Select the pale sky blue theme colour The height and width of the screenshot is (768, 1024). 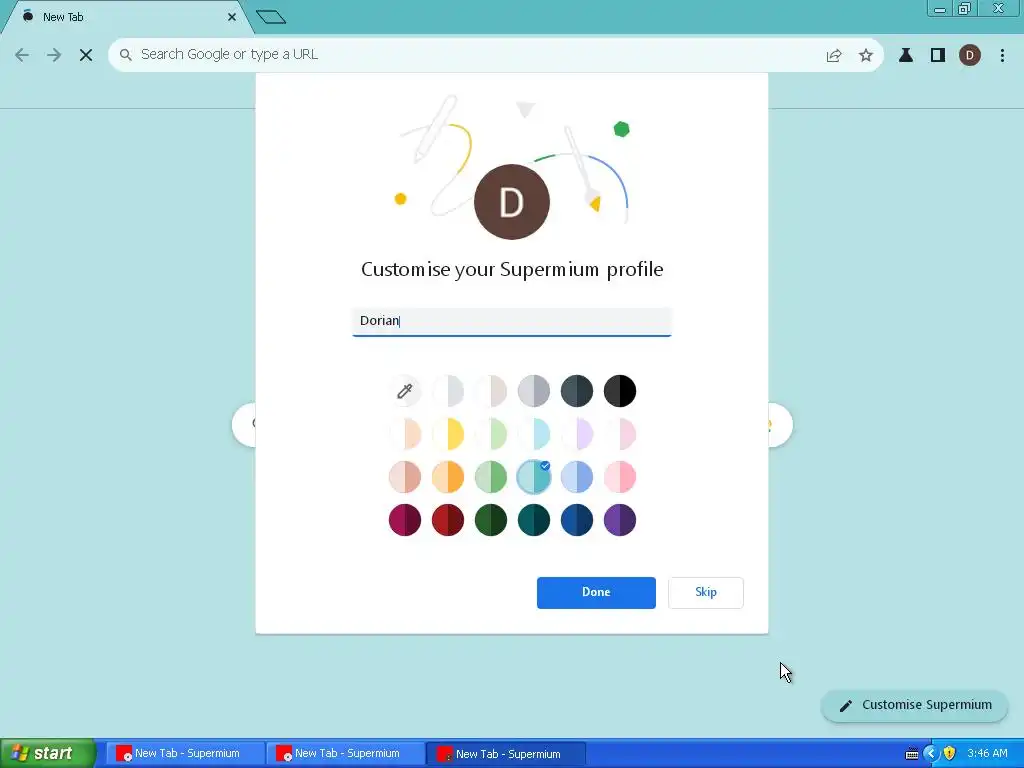coord(534,434)
